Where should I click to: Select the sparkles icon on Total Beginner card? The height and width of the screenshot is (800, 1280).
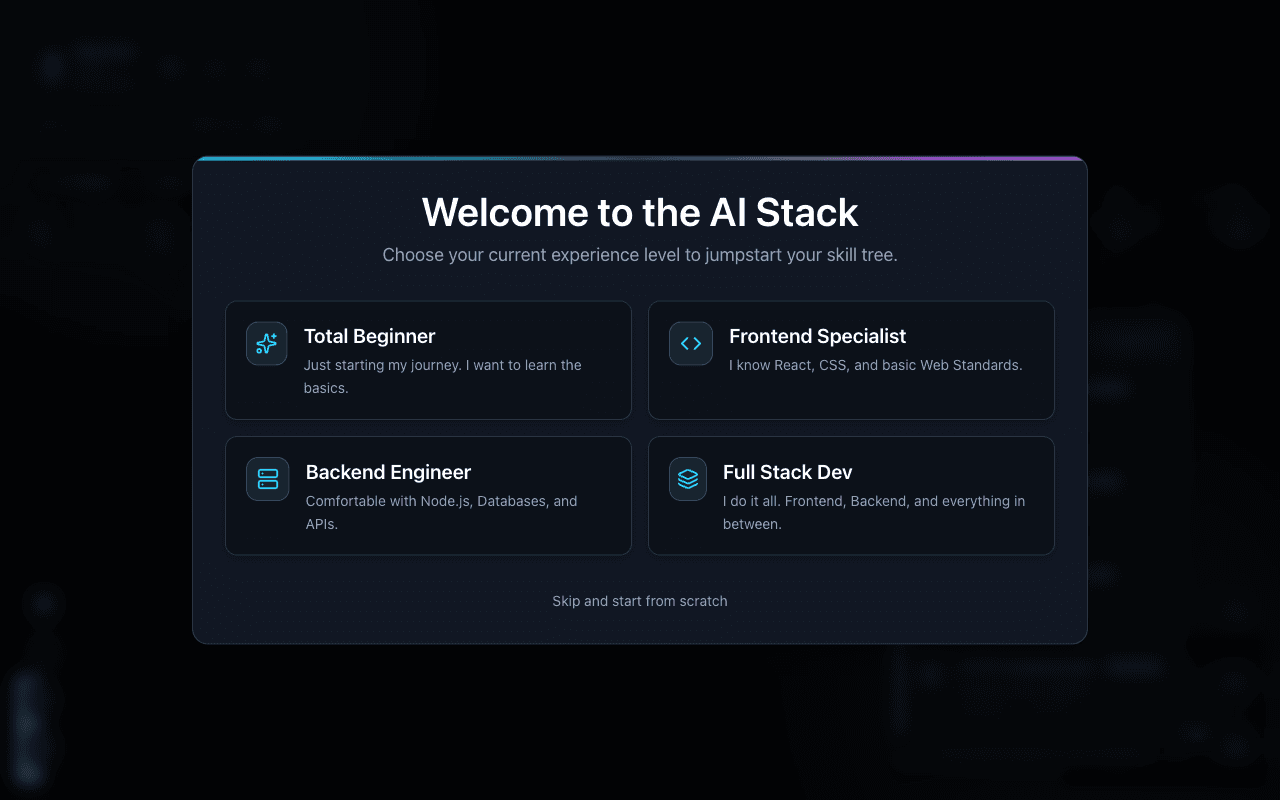pyautogui.click(x=266, y=343)
